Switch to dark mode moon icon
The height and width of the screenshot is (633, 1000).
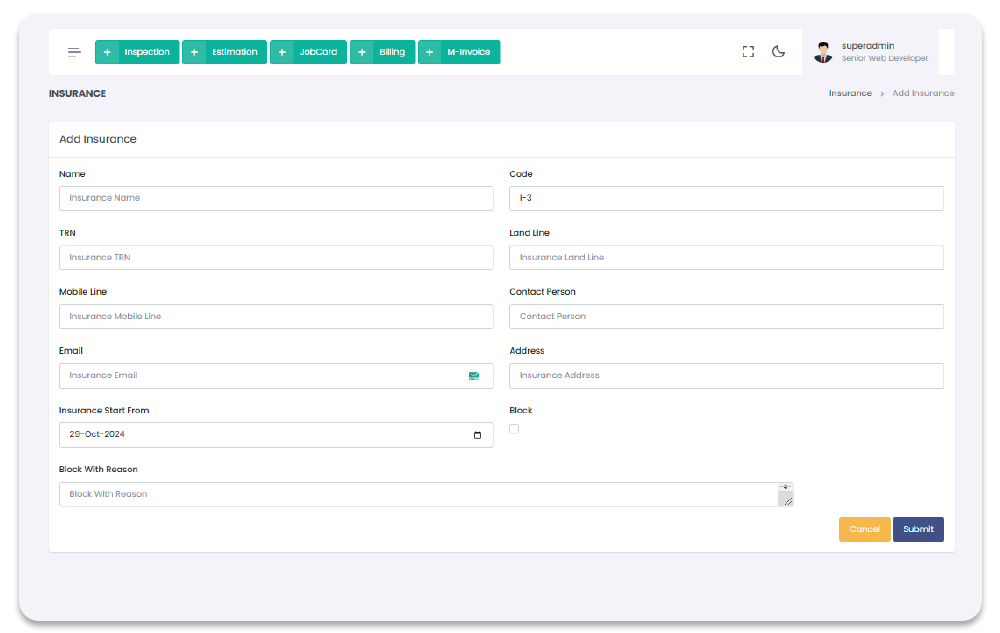coord(778,52)
